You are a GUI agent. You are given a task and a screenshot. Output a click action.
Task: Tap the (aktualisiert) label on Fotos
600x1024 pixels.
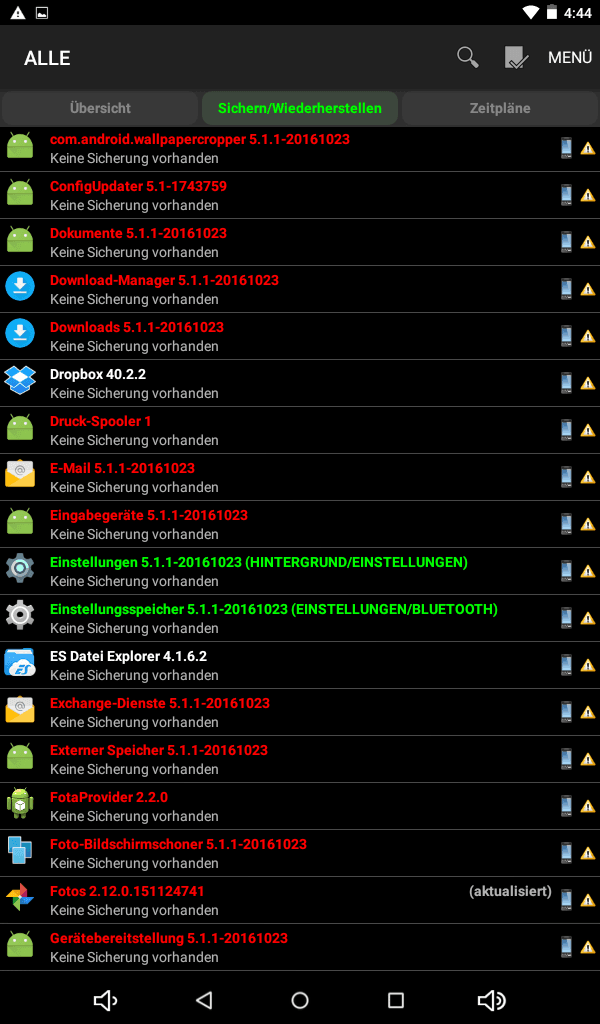click(510, 891)
